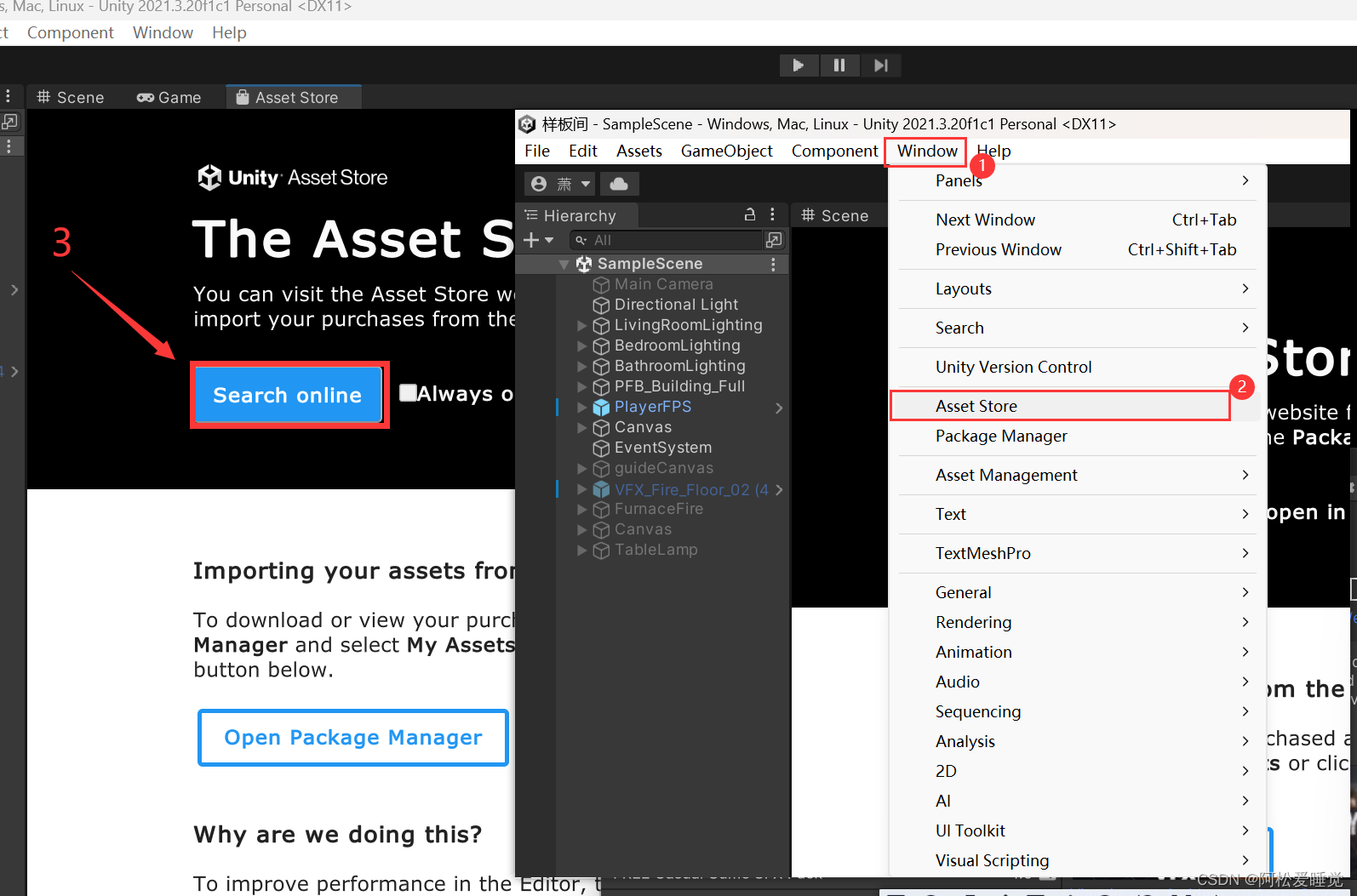Open Layouts submenu
This screenshot has width=1357, height=896.
coord(1079,288)
